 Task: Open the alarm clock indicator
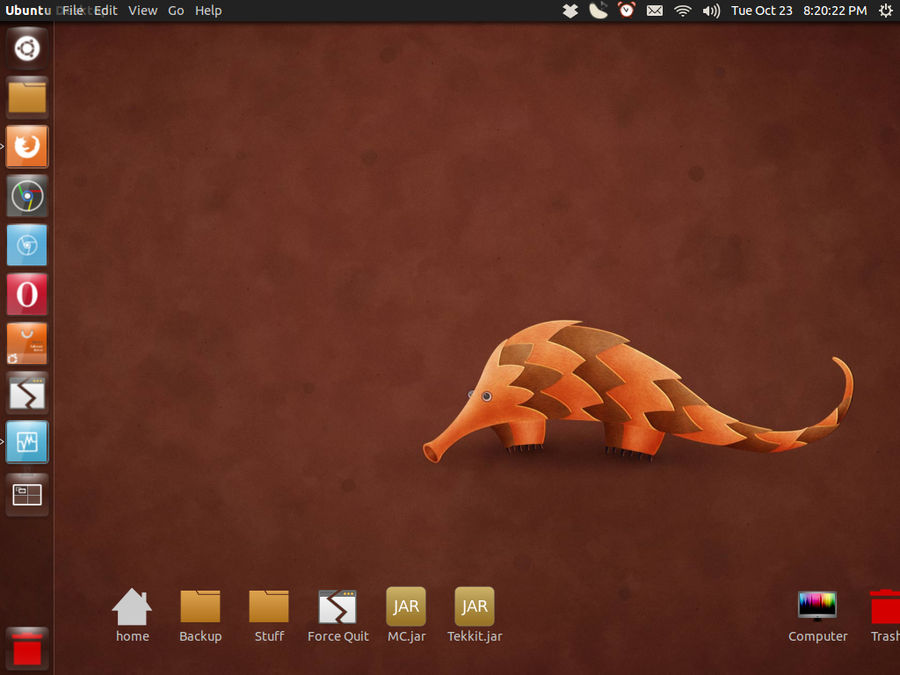[626, 10]
